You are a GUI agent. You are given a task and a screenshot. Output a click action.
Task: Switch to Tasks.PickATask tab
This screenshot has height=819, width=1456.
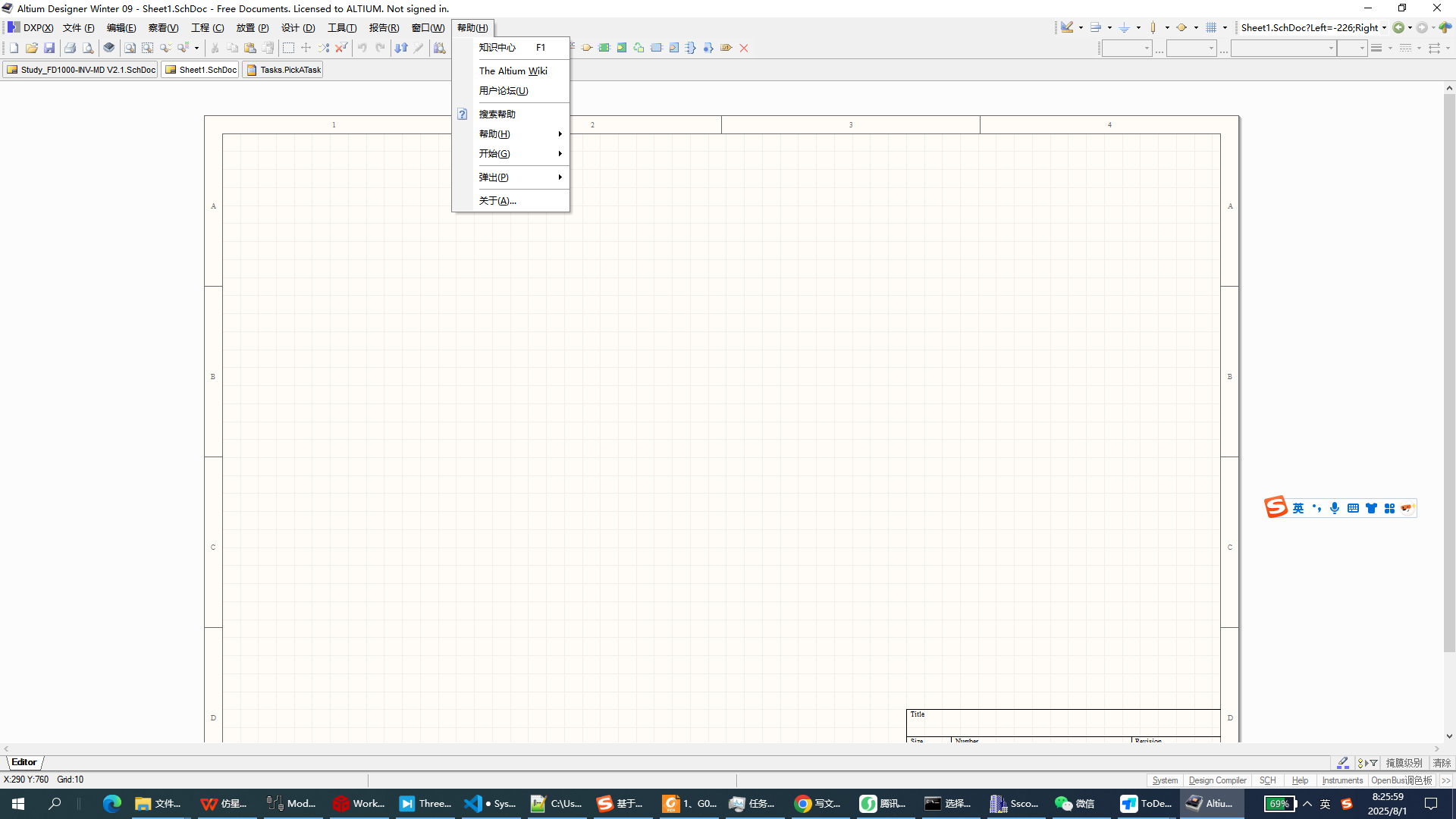[283, 70]
